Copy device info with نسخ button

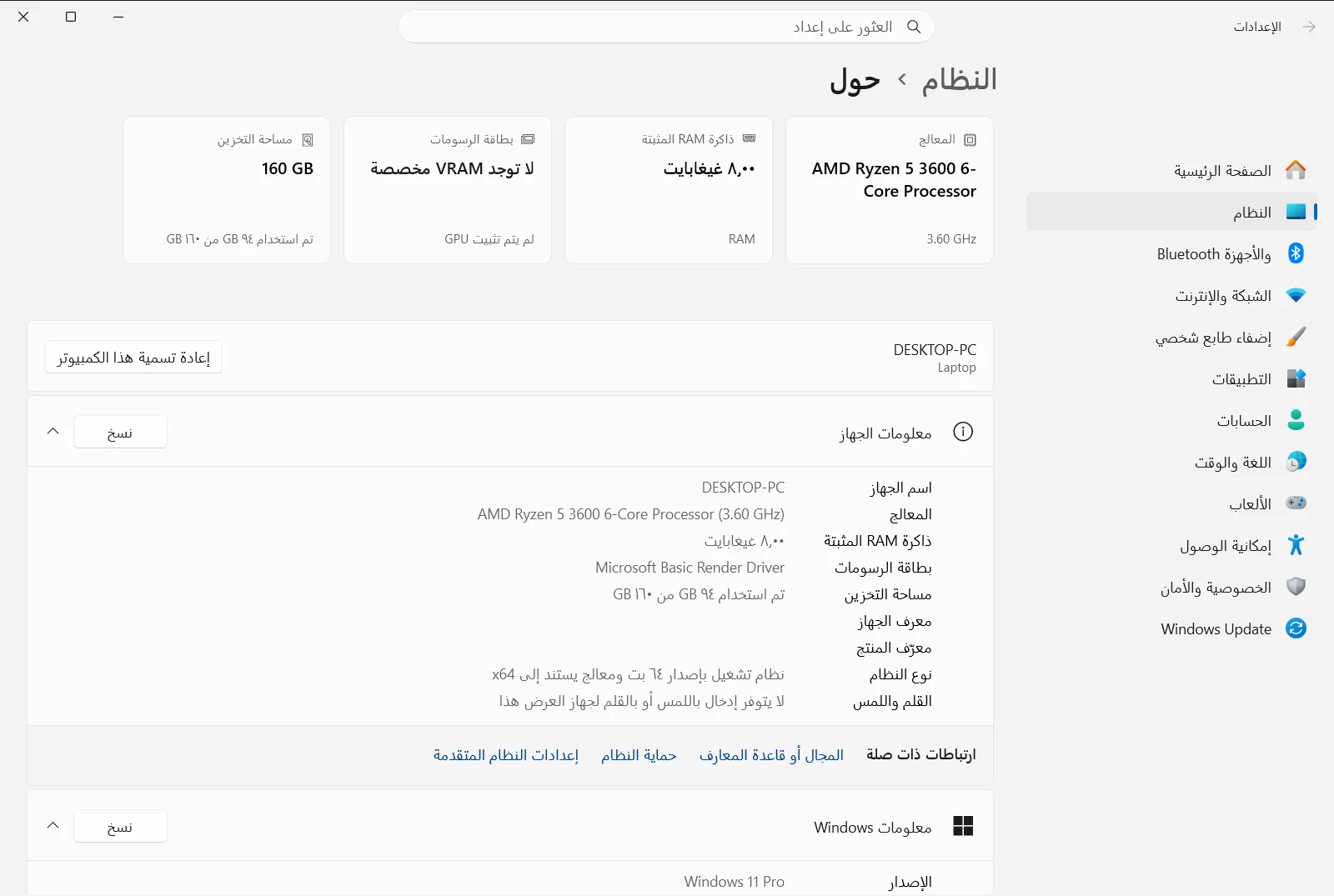point(120,433)
